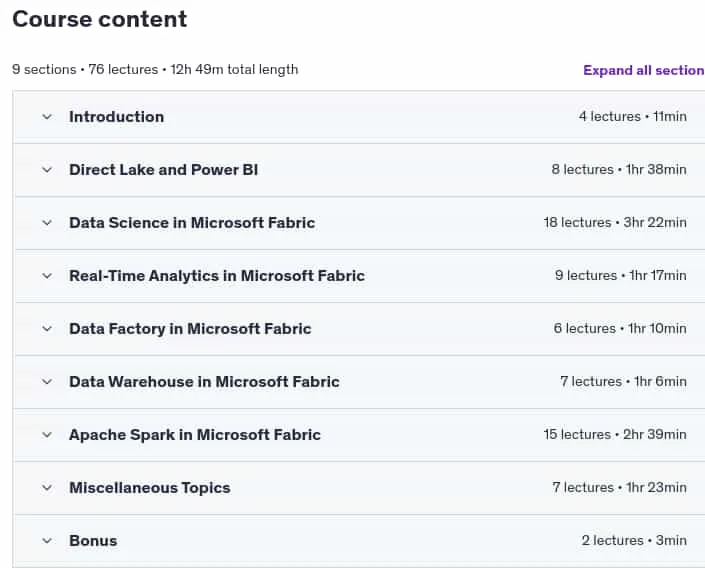Click '2 lectures • 3min' text
This screenshot has height=568, width=705.
click(634, 541)
